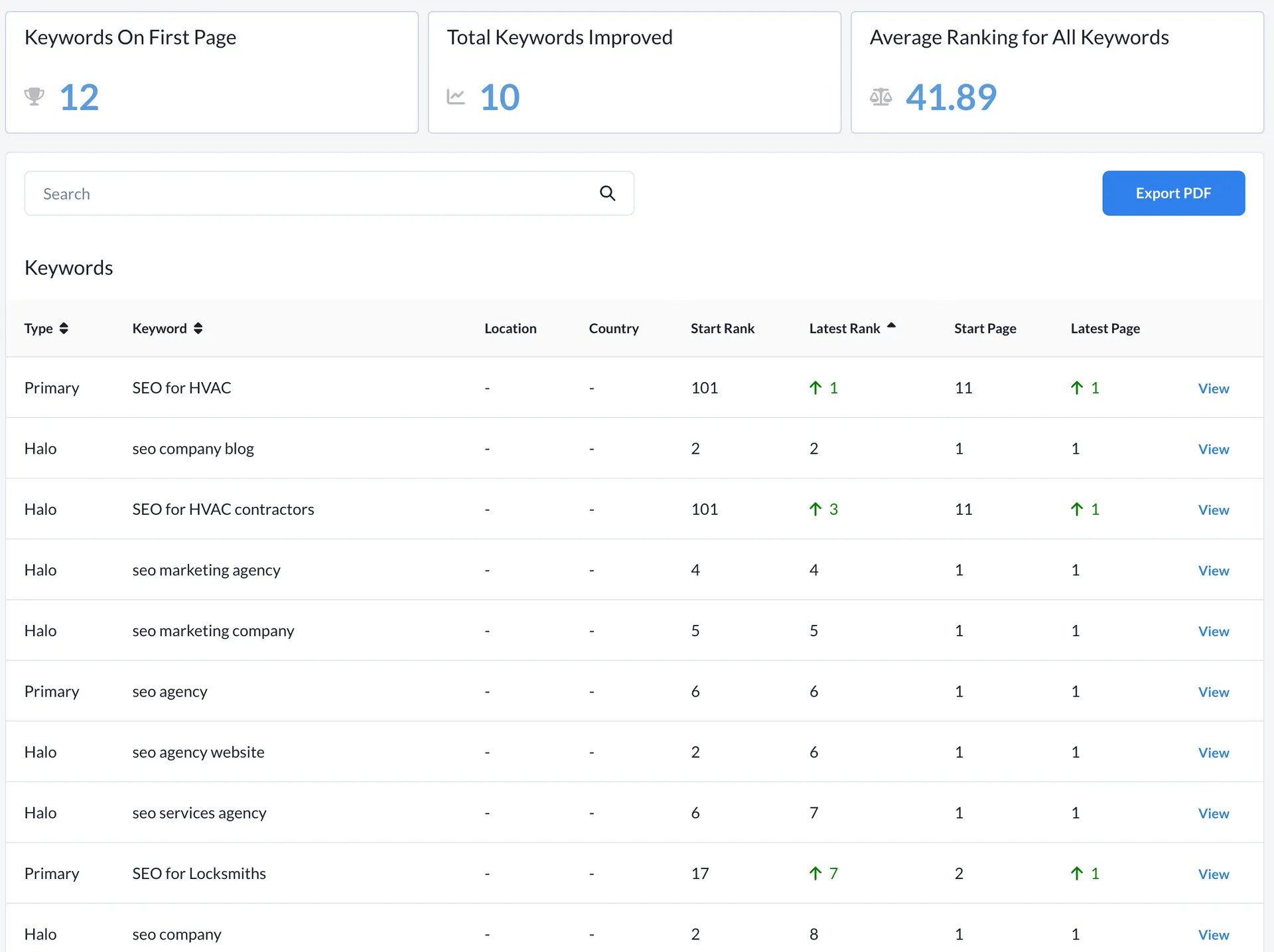The image size is (1274, 952).
Task: Click the Start Page column header
Action: [x=985, y=328]
